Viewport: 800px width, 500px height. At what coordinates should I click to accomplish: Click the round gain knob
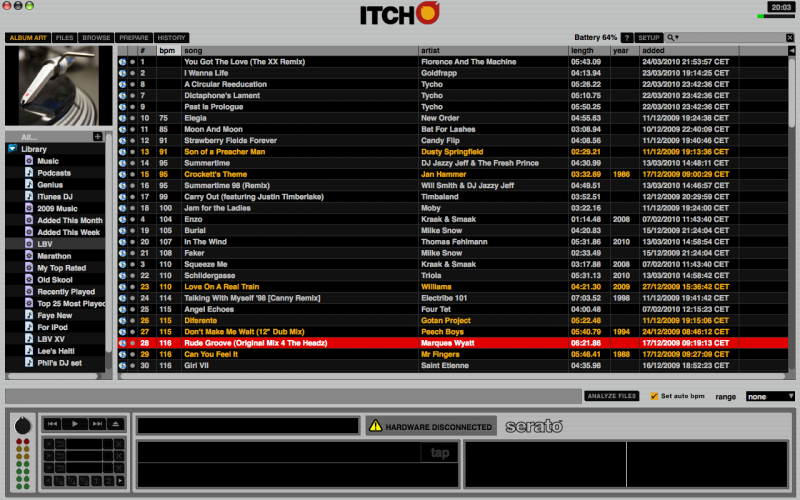point(22,426)
